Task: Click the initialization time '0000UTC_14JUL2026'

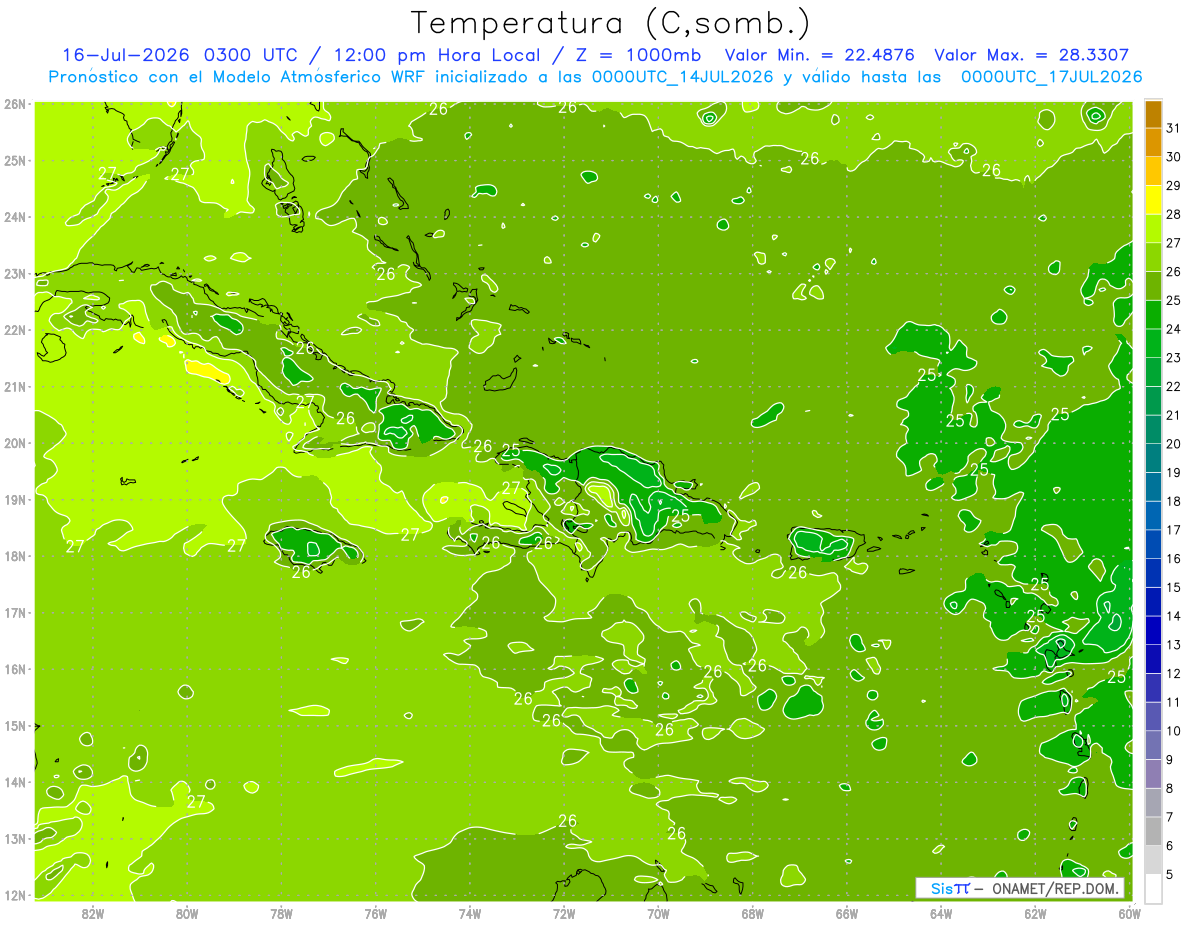Action: coord(682,76)
